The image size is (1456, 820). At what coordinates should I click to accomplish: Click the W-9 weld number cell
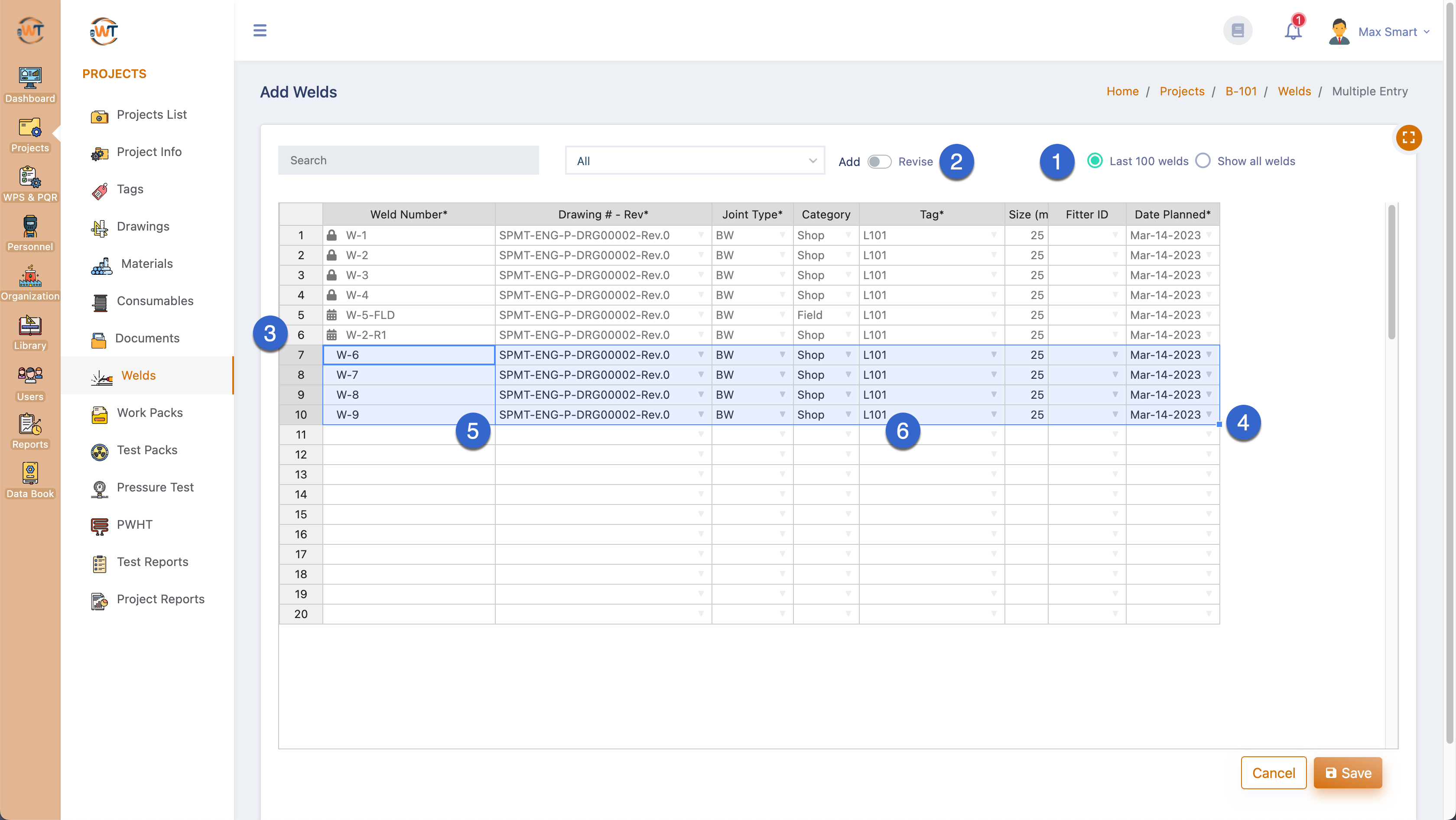(409, 414)
